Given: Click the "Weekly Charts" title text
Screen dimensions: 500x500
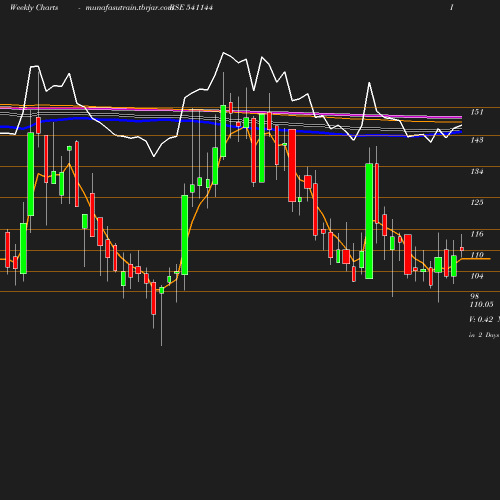Looking at the screenshot, I should point(34,8).
